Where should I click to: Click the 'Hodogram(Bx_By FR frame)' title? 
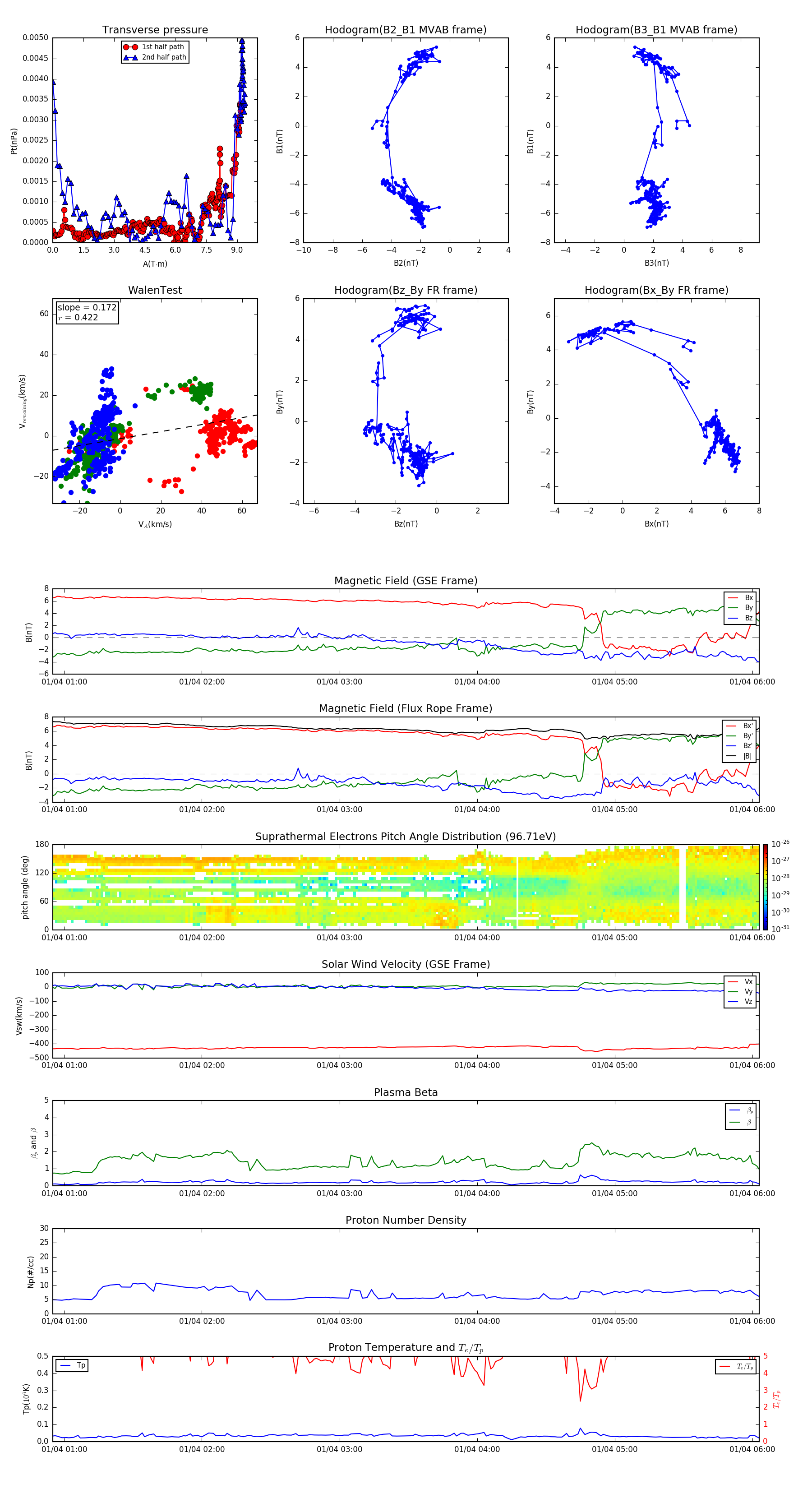tap(656, 290)
